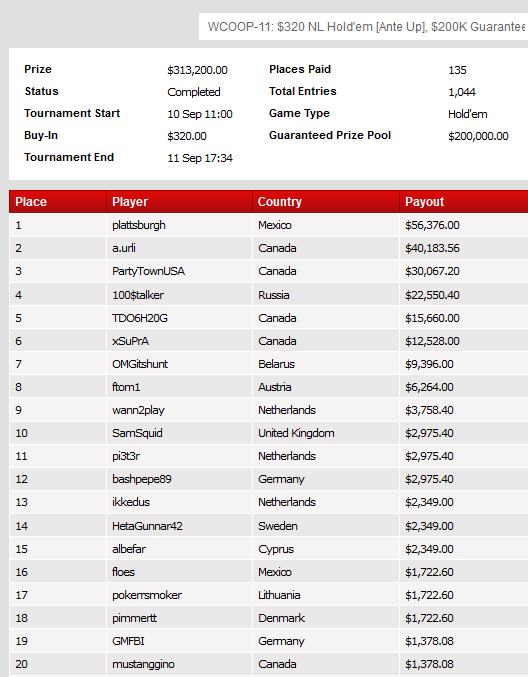Select the albefar row from Cyprus
The height and width of the screenshot is (677, 528).
pyautogui.click(x=269, y=549)
